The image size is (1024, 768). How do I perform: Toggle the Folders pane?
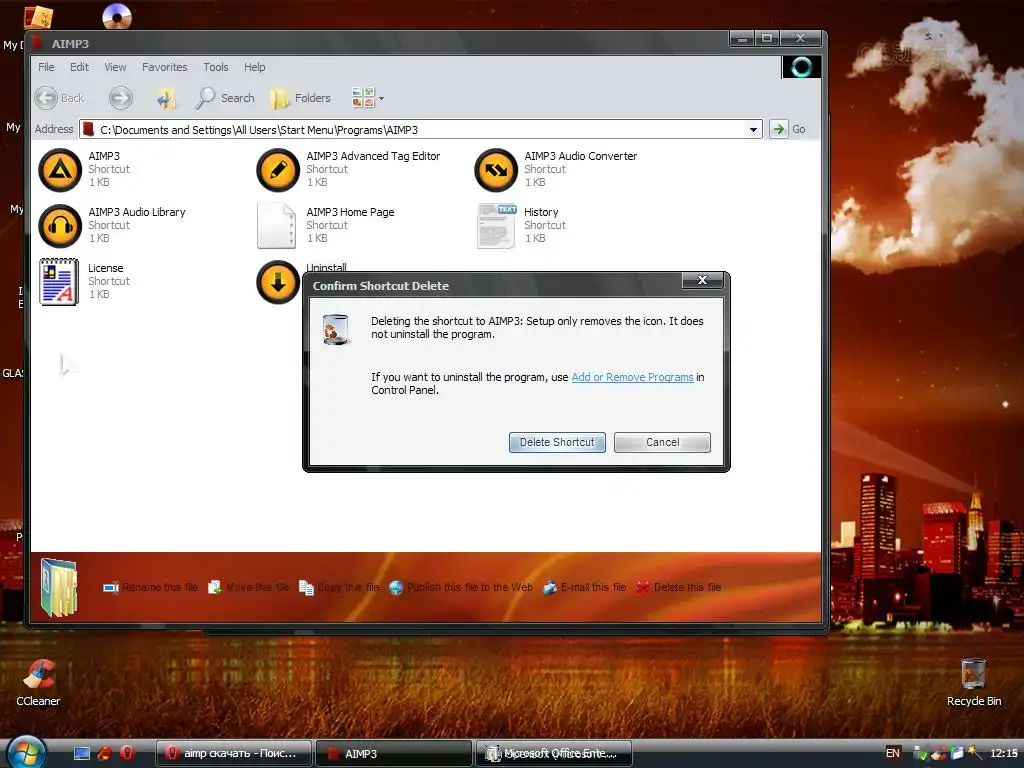tap(301, 98)
